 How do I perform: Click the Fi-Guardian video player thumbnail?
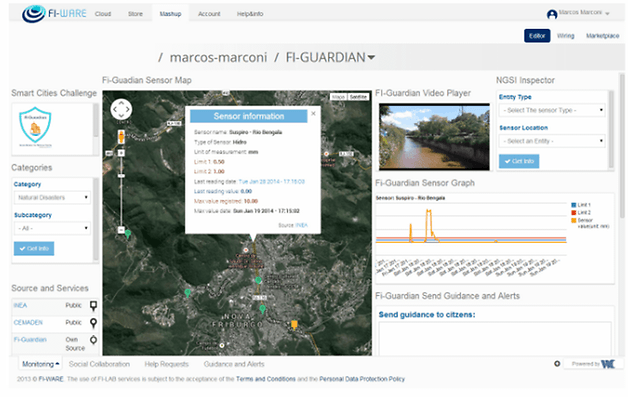point(435,137)
